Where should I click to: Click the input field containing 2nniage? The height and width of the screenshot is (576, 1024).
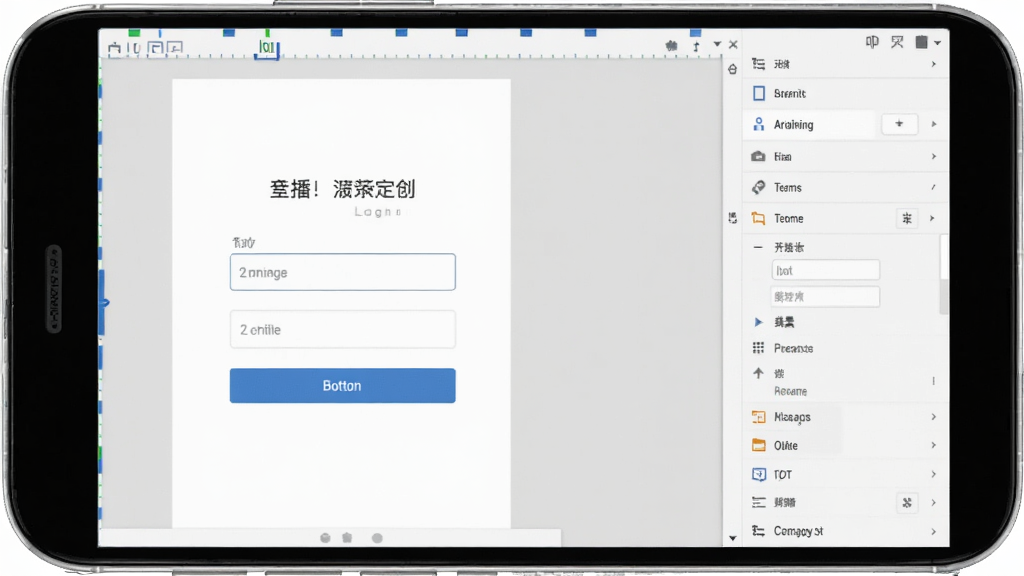pos(342,272)
